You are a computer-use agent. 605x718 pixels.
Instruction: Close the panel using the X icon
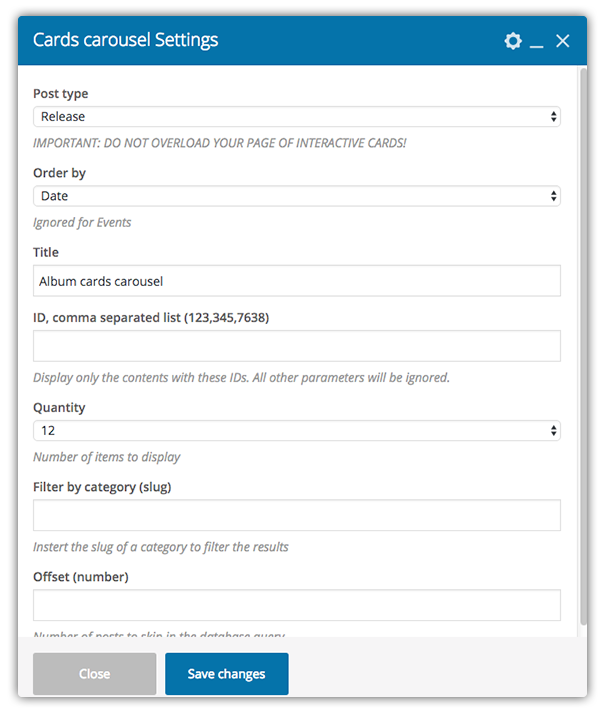coord(563,41)
